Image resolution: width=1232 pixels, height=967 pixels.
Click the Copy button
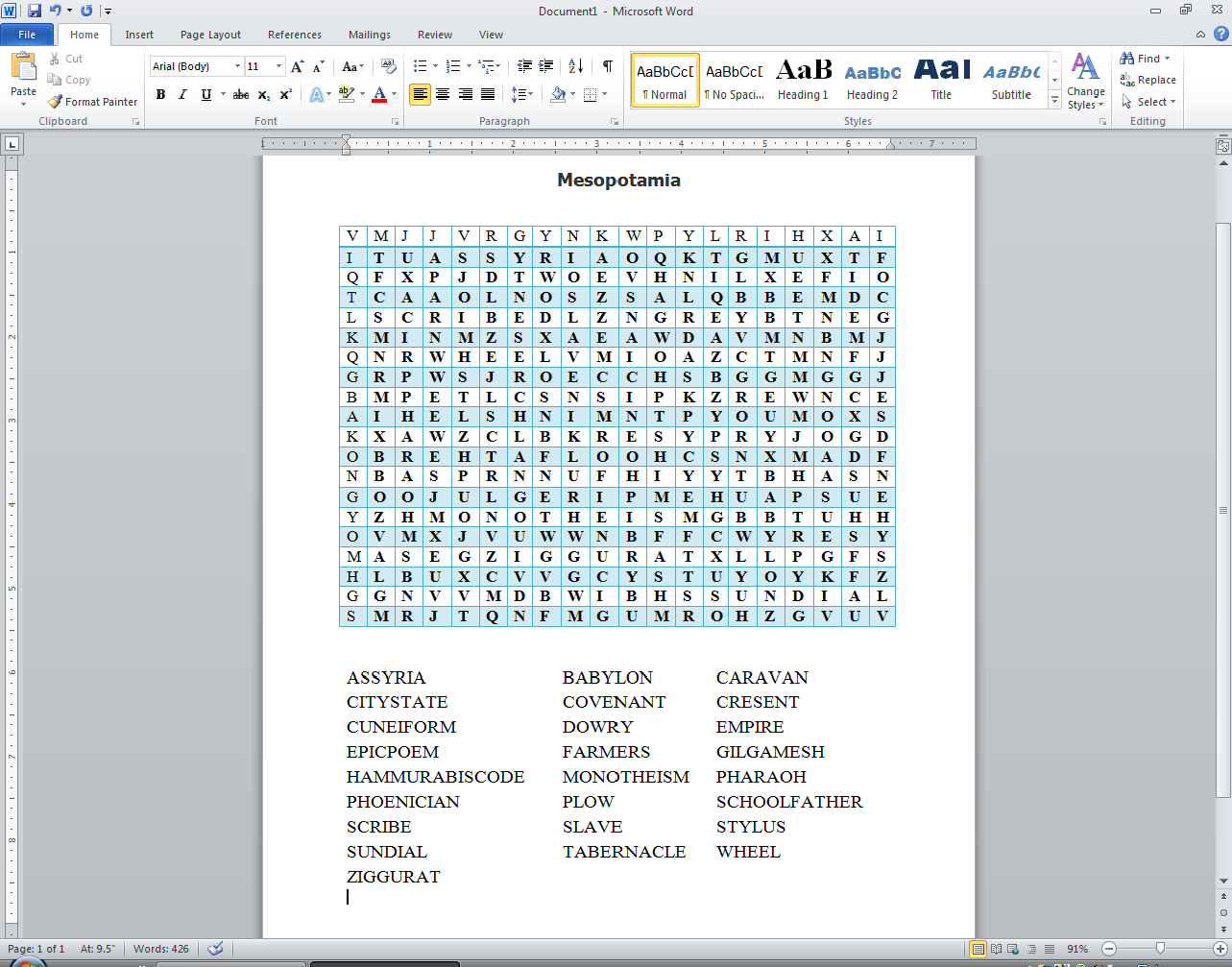tap(69, 80)
